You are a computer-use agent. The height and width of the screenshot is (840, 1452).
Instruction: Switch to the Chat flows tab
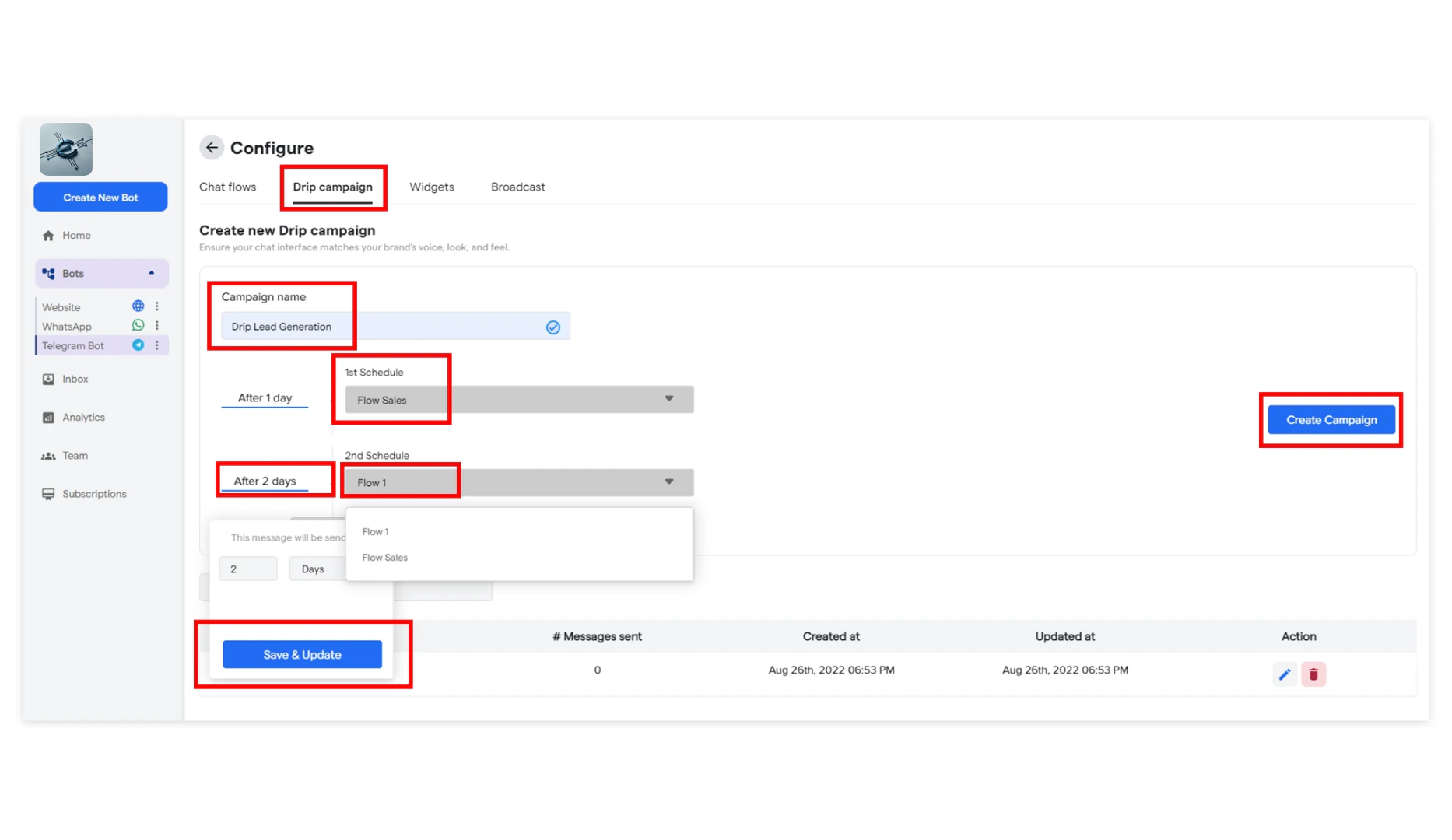coord(227,187)
